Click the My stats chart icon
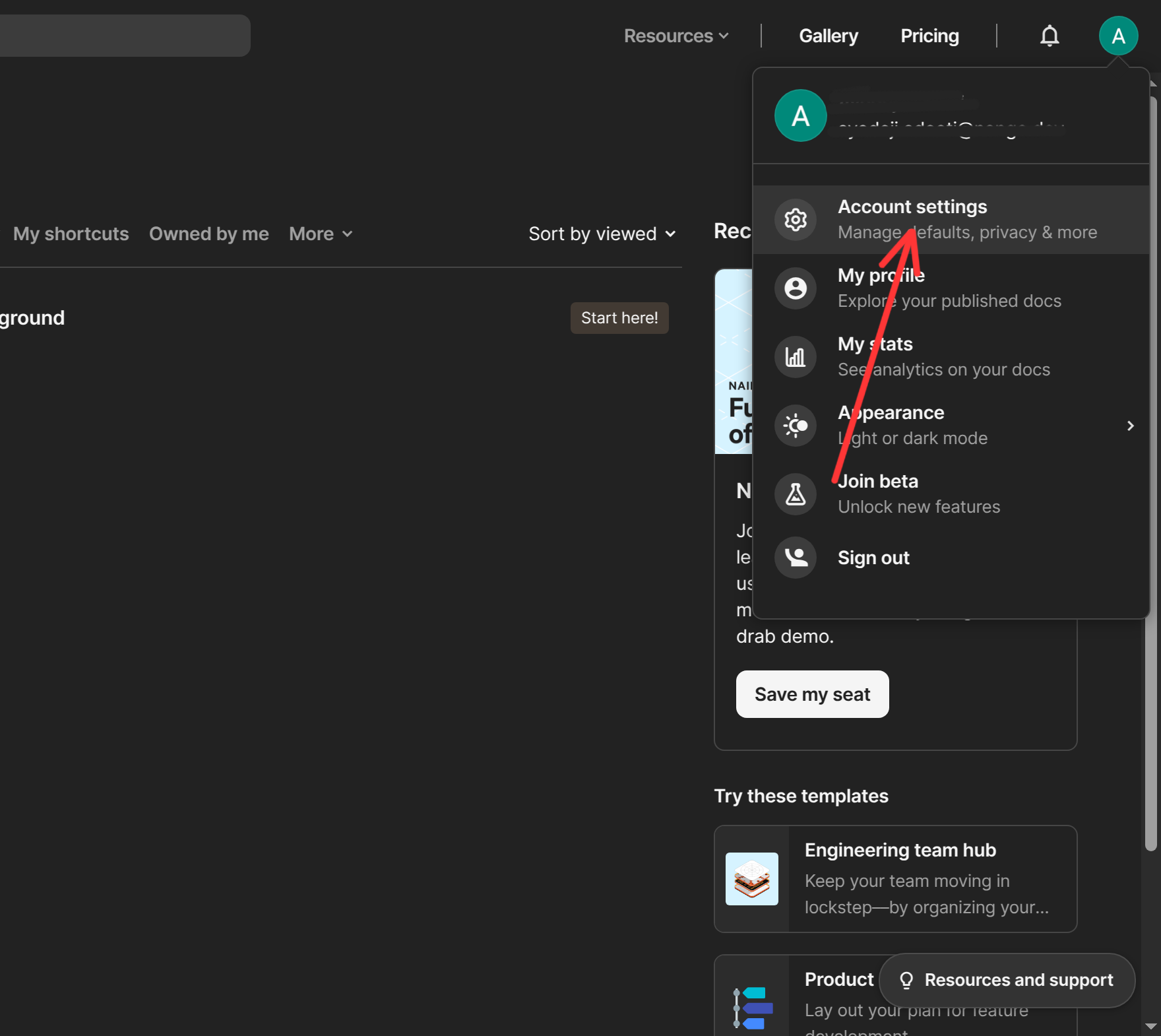Screen dimensions: 1161x1036 (x=796, y=357)
